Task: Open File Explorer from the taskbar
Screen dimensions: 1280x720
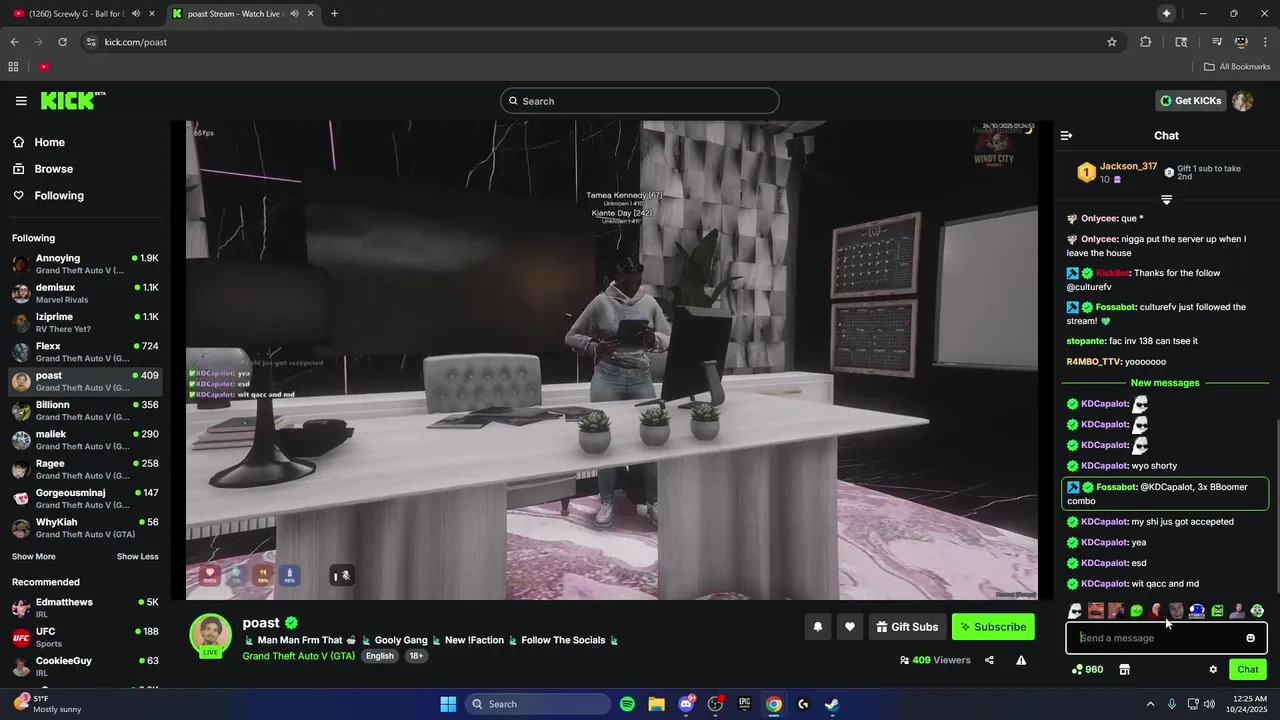Action: (656, 704)
